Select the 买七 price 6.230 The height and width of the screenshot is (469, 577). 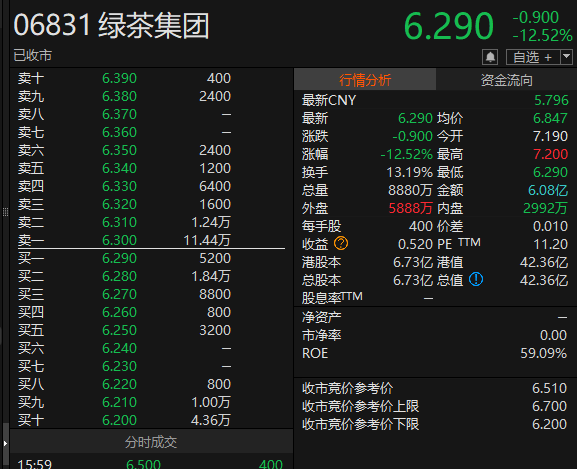click(x=119, y=366)
